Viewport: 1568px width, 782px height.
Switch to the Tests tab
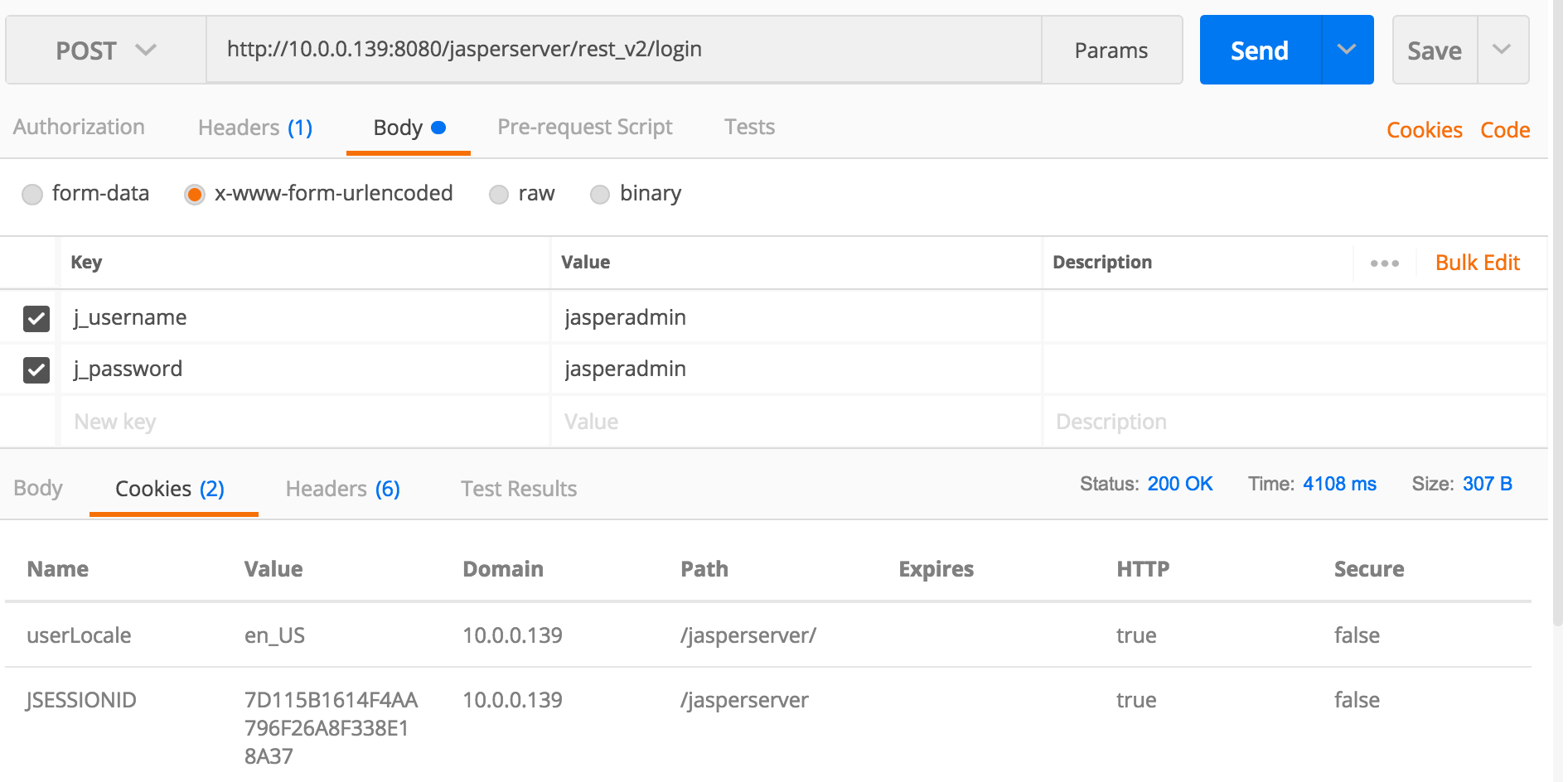pos(748,127)
